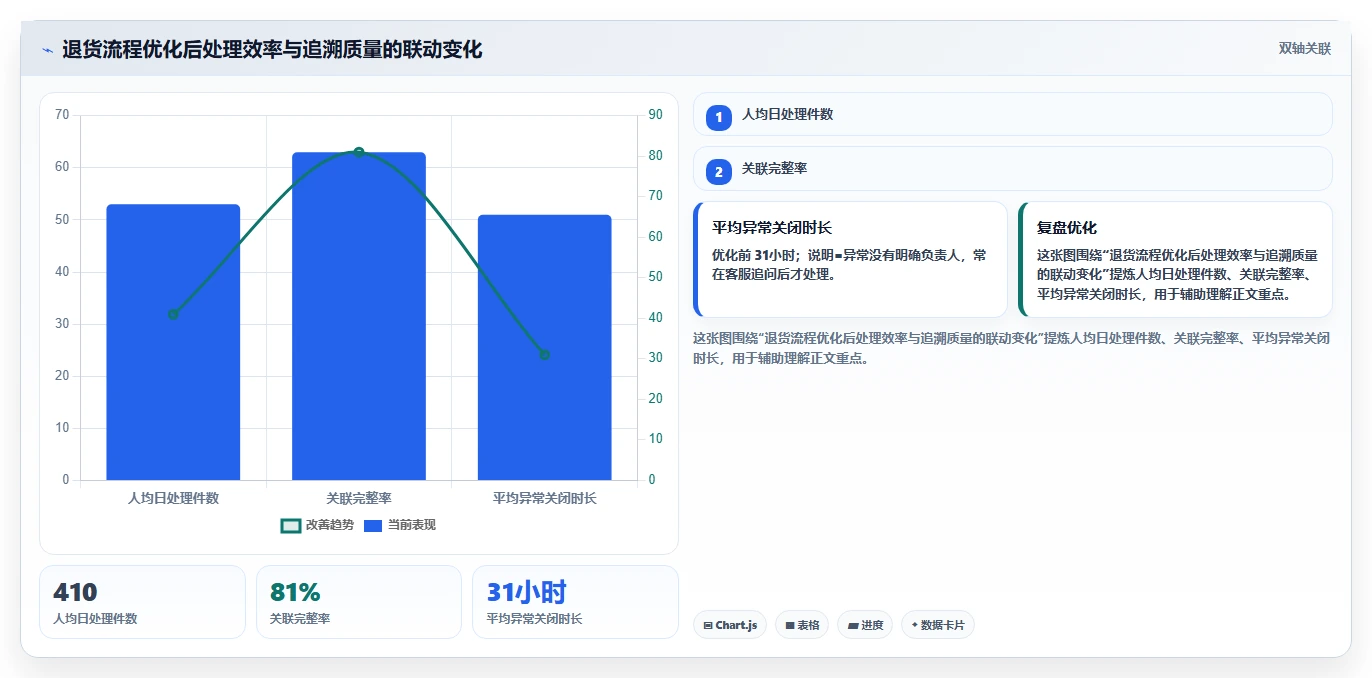Screen dimensions: 1372x678
Task: Click the trend line point on 人均日处理件数 bar
Action: (173, 314)
